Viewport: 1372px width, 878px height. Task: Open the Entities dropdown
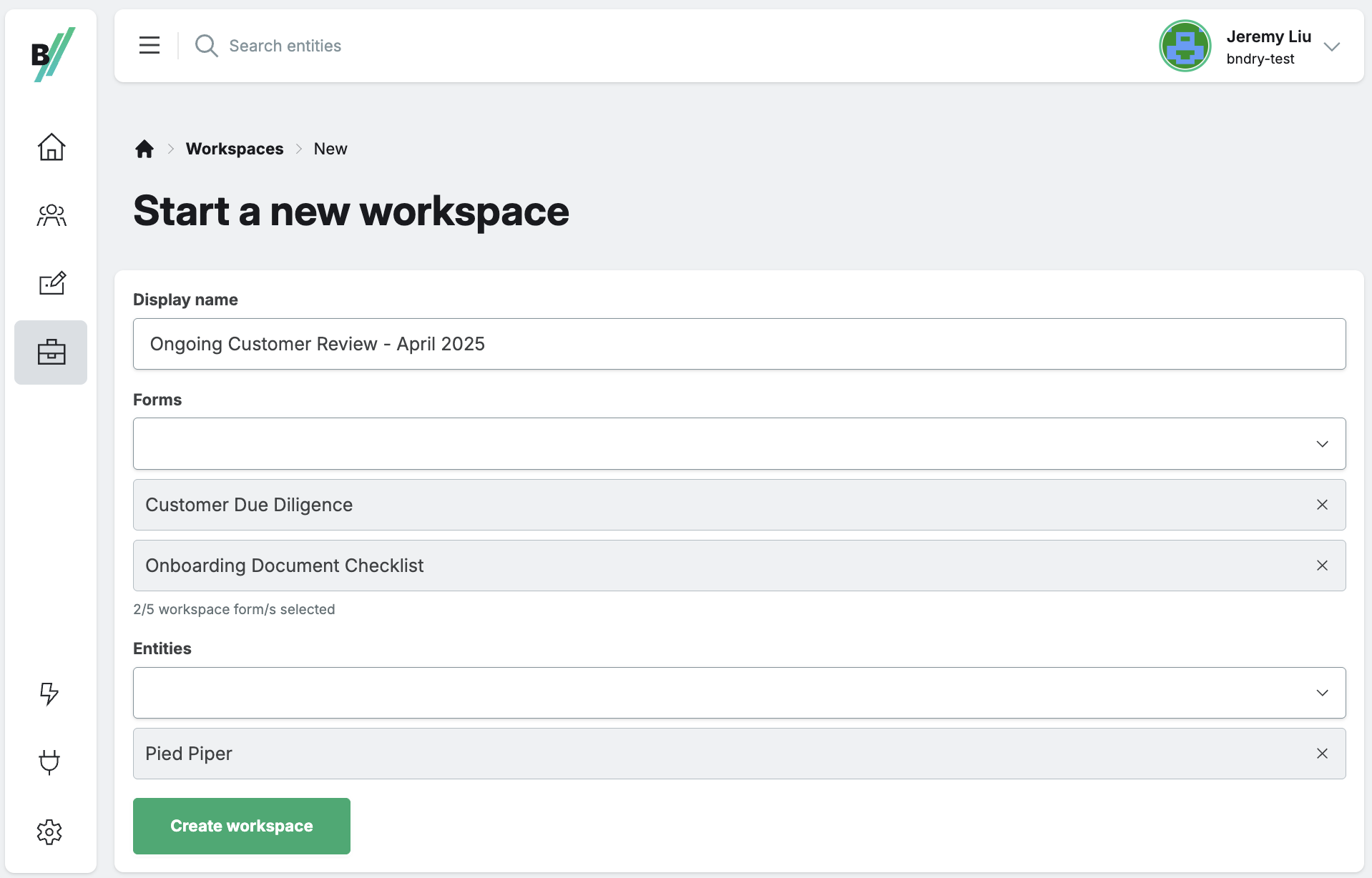point(739,693)
